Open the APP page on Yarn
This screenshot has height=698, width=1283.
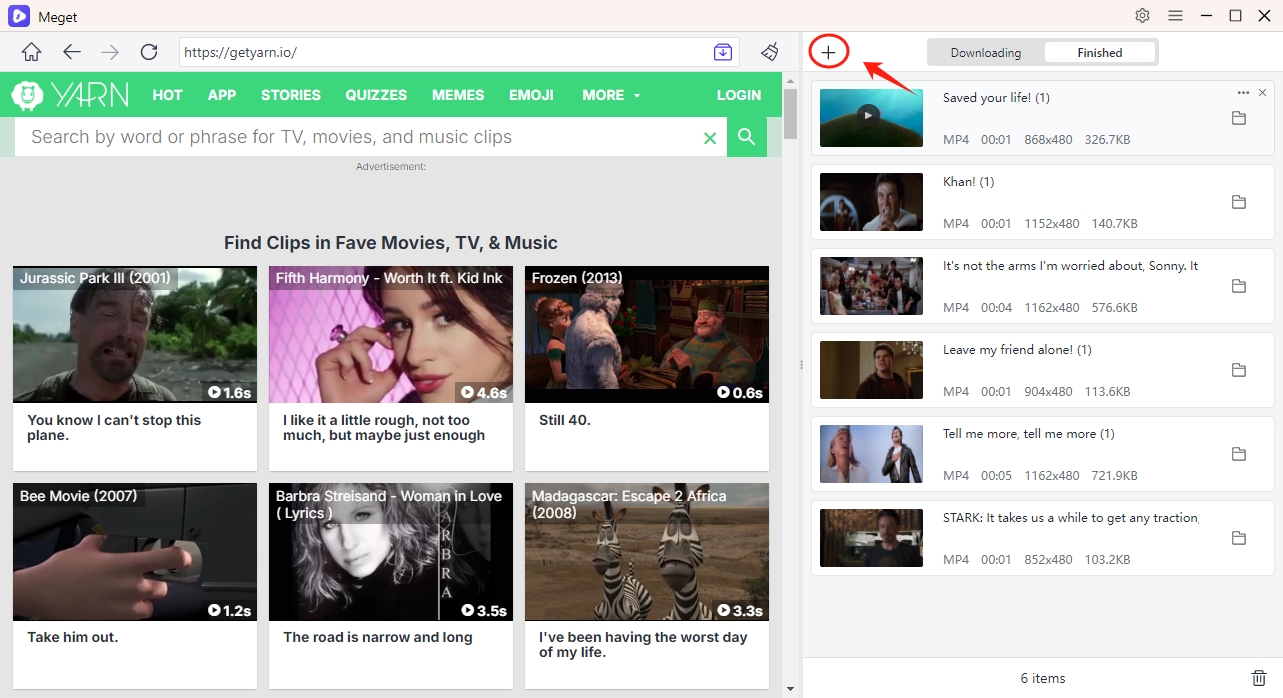222,95
